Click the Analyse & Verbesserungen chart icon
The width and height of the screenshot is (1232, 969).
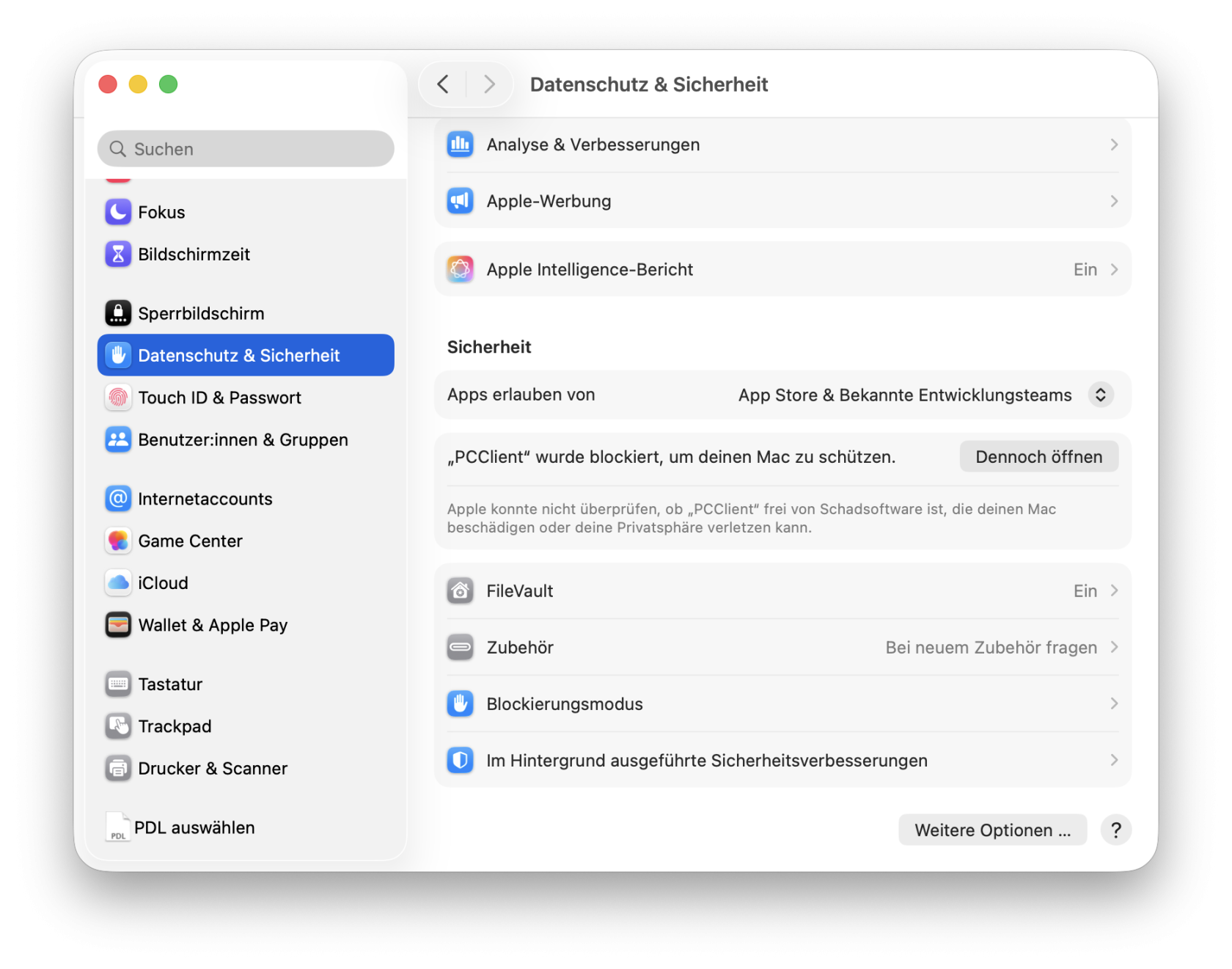[x=461, y=145]
